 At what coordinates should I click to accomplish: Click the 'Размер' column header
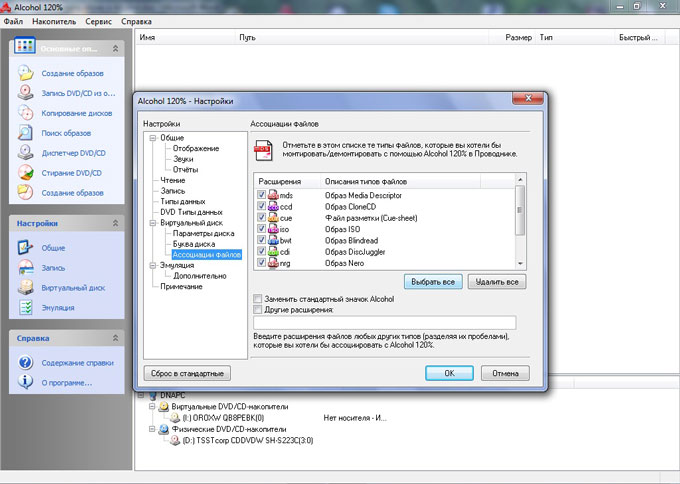(512, 37)
